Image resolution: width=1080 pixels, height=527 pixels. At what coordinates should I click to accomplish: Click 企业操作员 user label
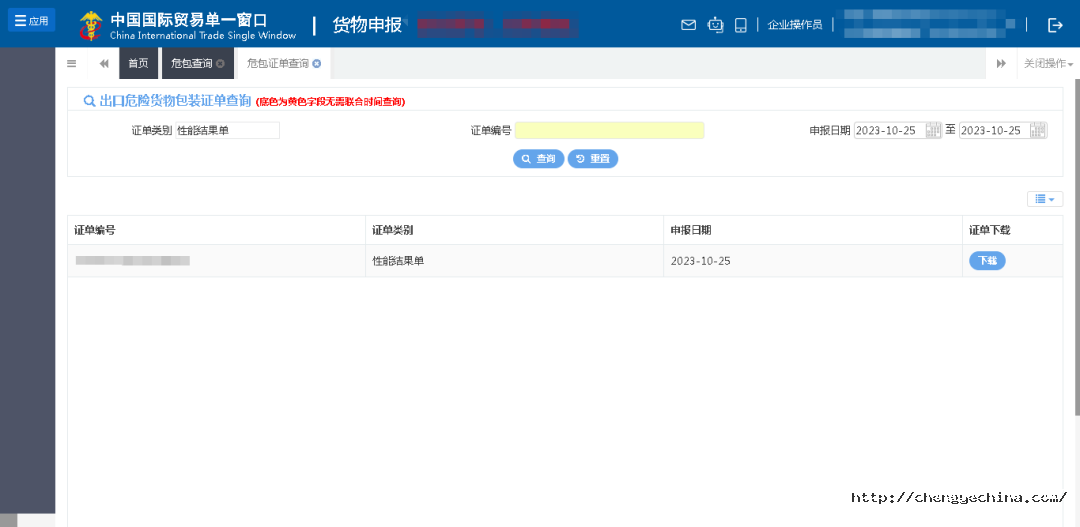(x=795, y=25)
